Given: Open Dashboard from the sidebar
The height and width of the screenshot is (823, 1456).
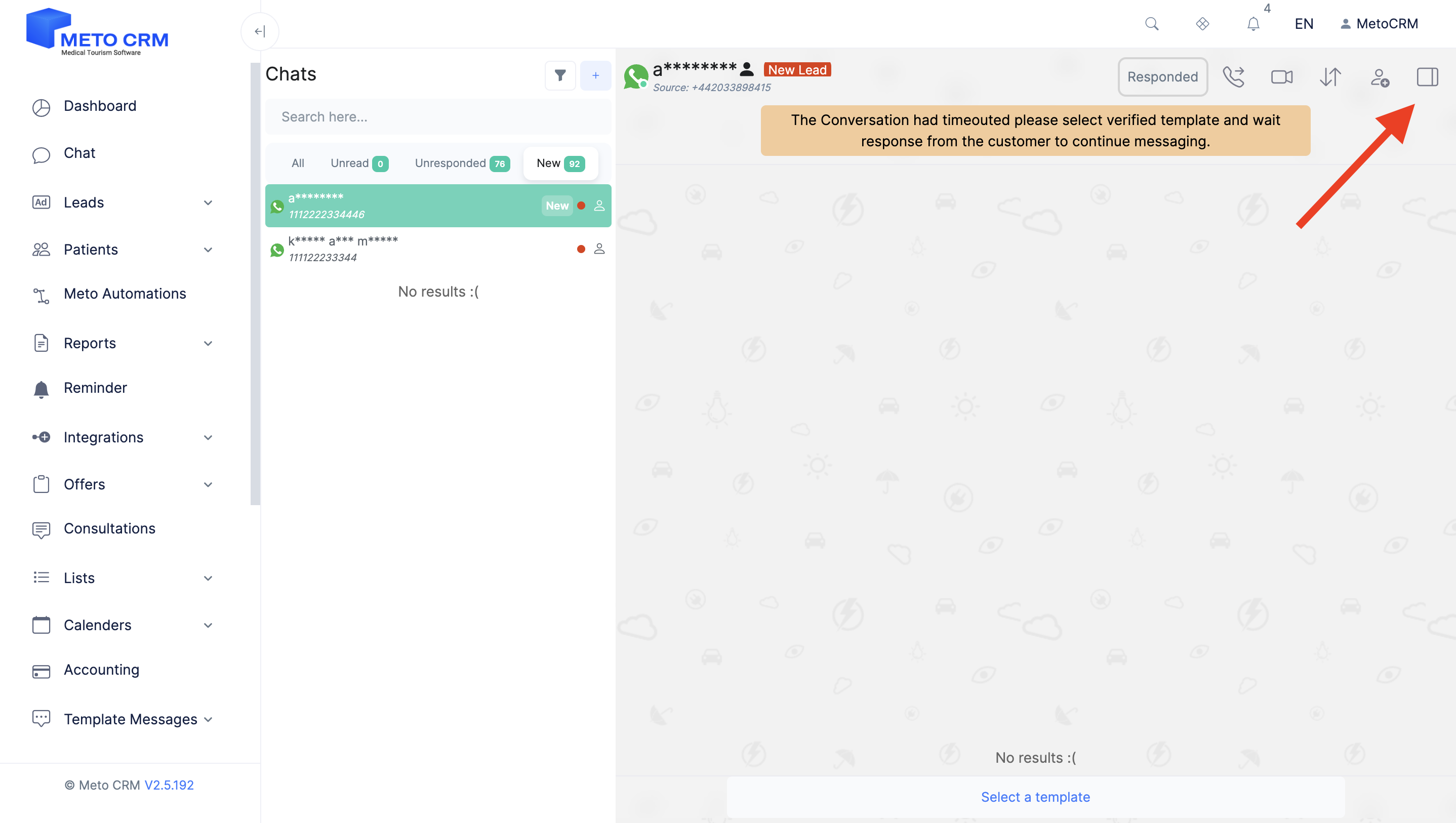Looking at the screenshot, I should [x=99, y=106].
